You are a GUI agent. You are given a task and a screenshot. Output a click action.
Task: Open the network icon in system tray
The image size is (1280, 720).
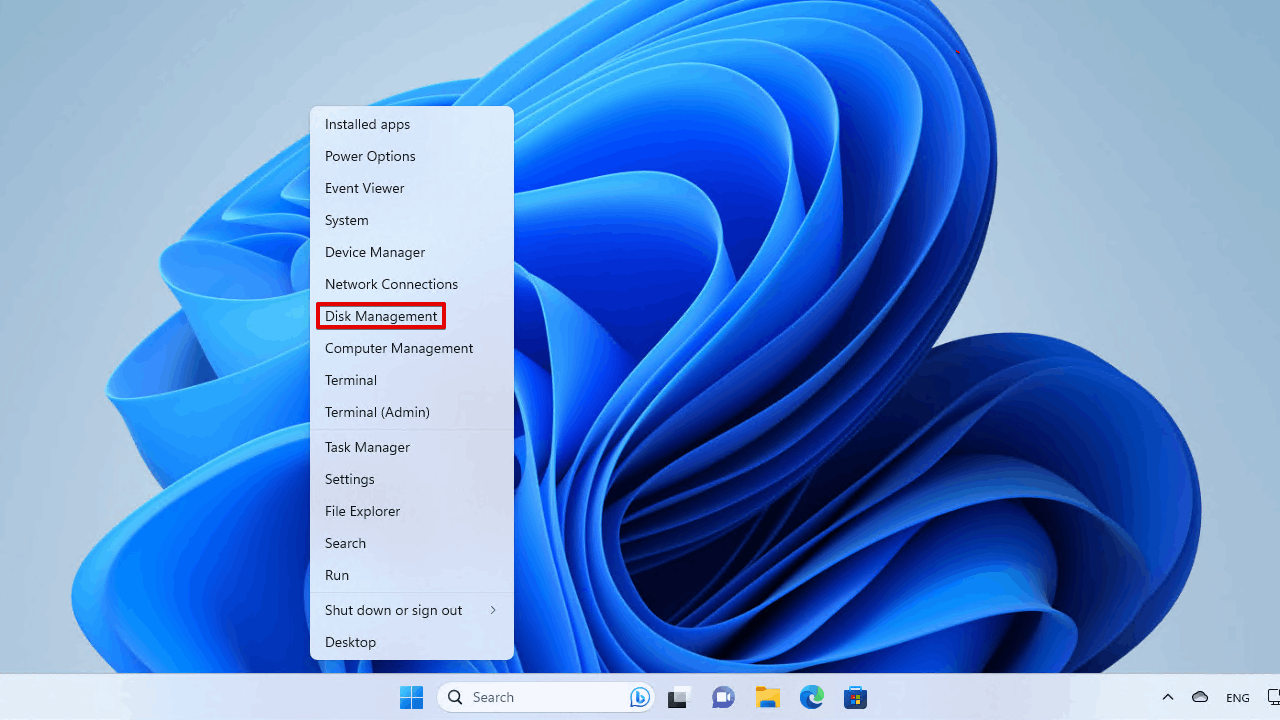[1273, 697]
